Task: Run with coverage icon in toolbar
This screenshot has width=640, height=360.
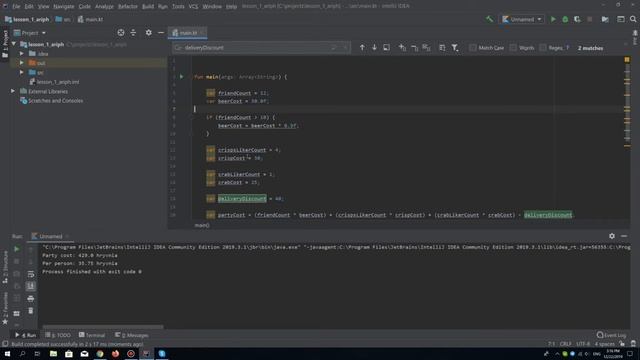Action: pos(577,19)
